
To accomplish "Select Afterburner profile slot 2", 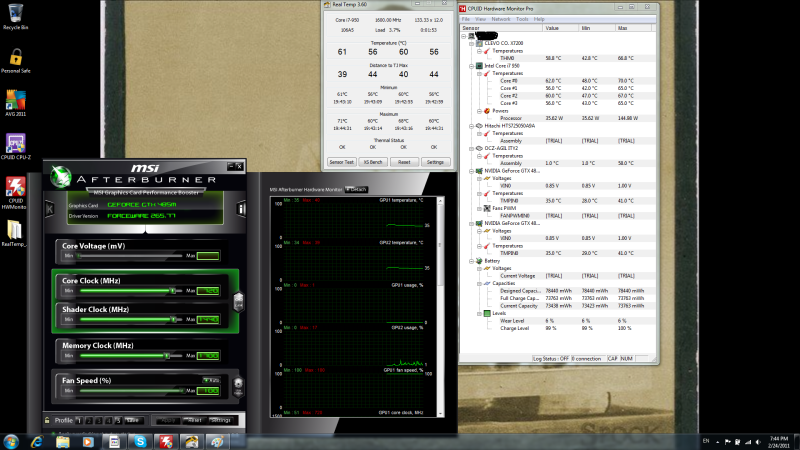I will tap(89, 420).
